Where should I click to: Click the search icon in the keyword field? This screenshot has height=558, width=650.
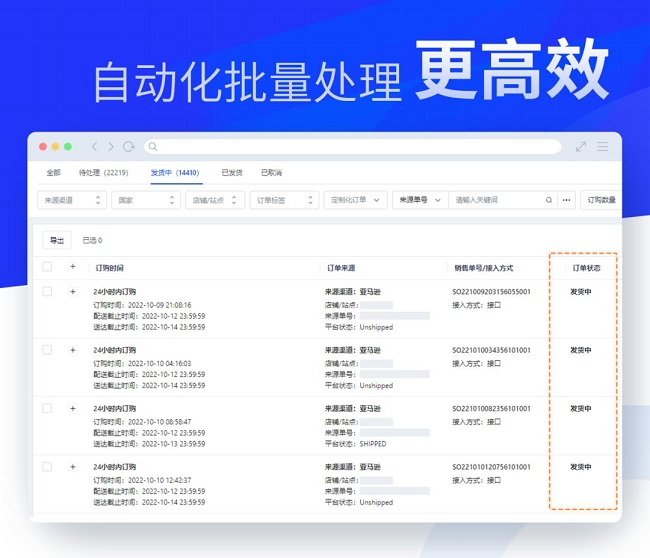[x=549, y=200]
